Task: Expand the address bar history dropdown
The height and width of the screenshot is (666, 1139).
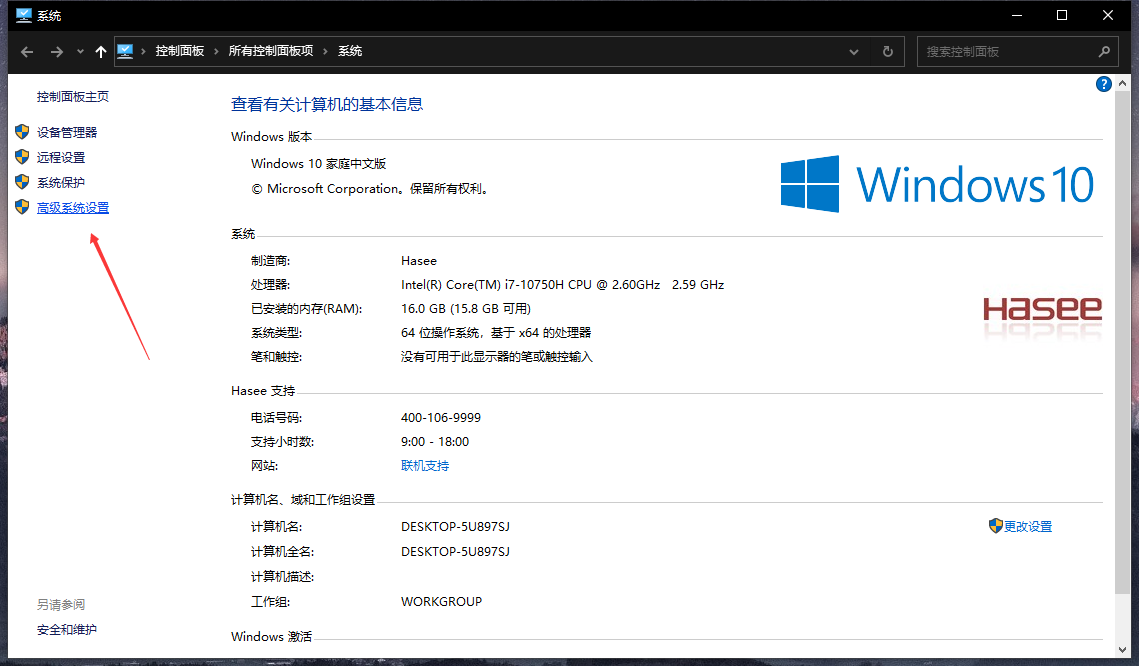Action: point(854,52)
